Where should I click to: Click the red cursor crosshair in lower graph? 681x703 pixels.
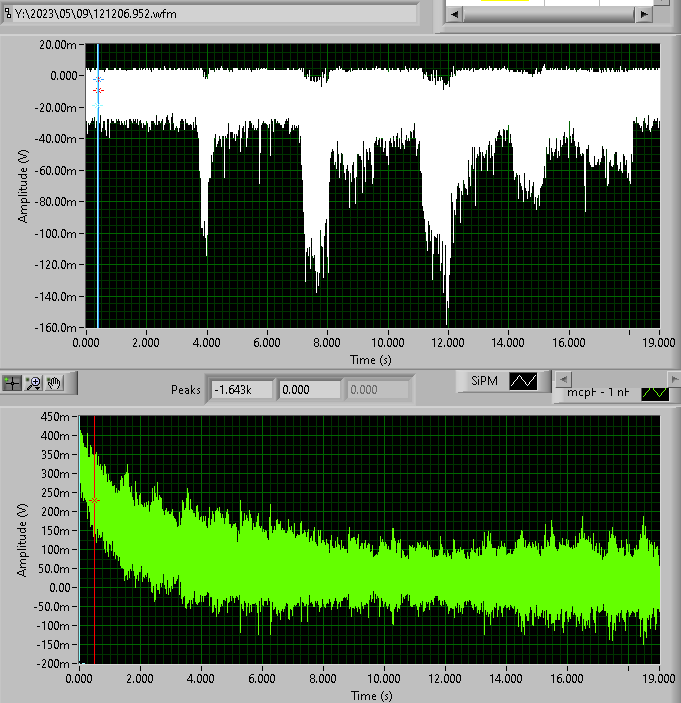95,500
